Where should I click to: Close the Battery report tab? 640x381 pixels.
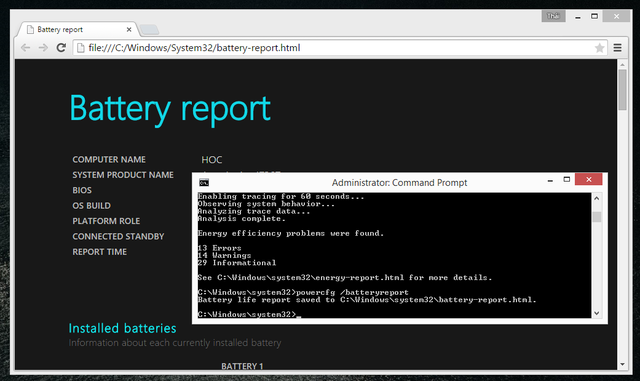129,29
